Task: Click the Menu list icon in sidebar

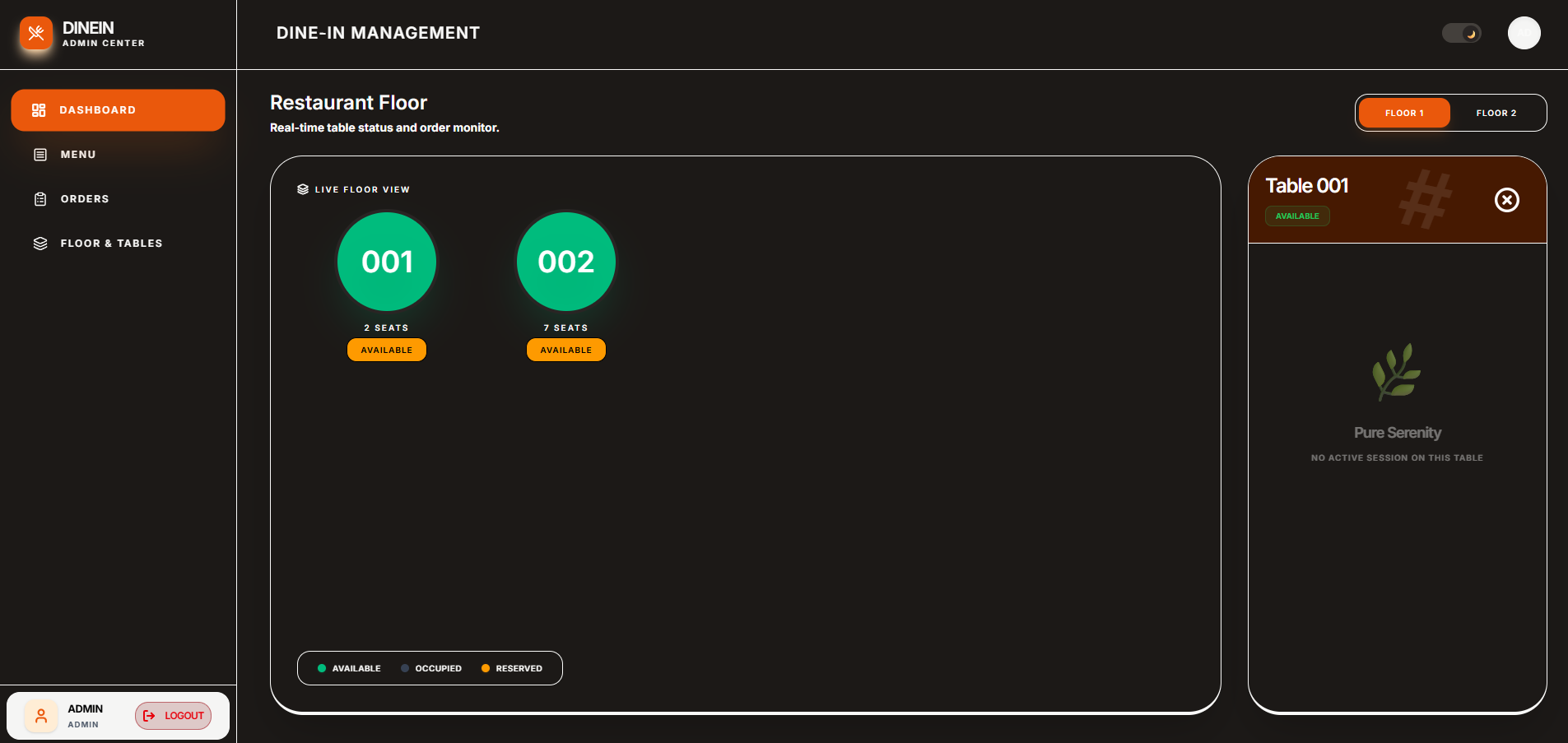Action: click(40, 155)
